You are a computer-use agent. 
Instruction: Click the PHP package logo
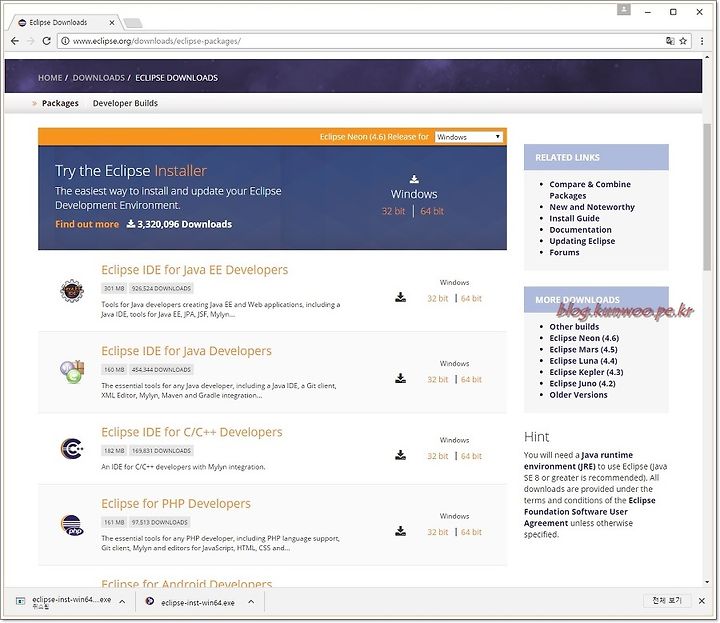click(72, 525)
